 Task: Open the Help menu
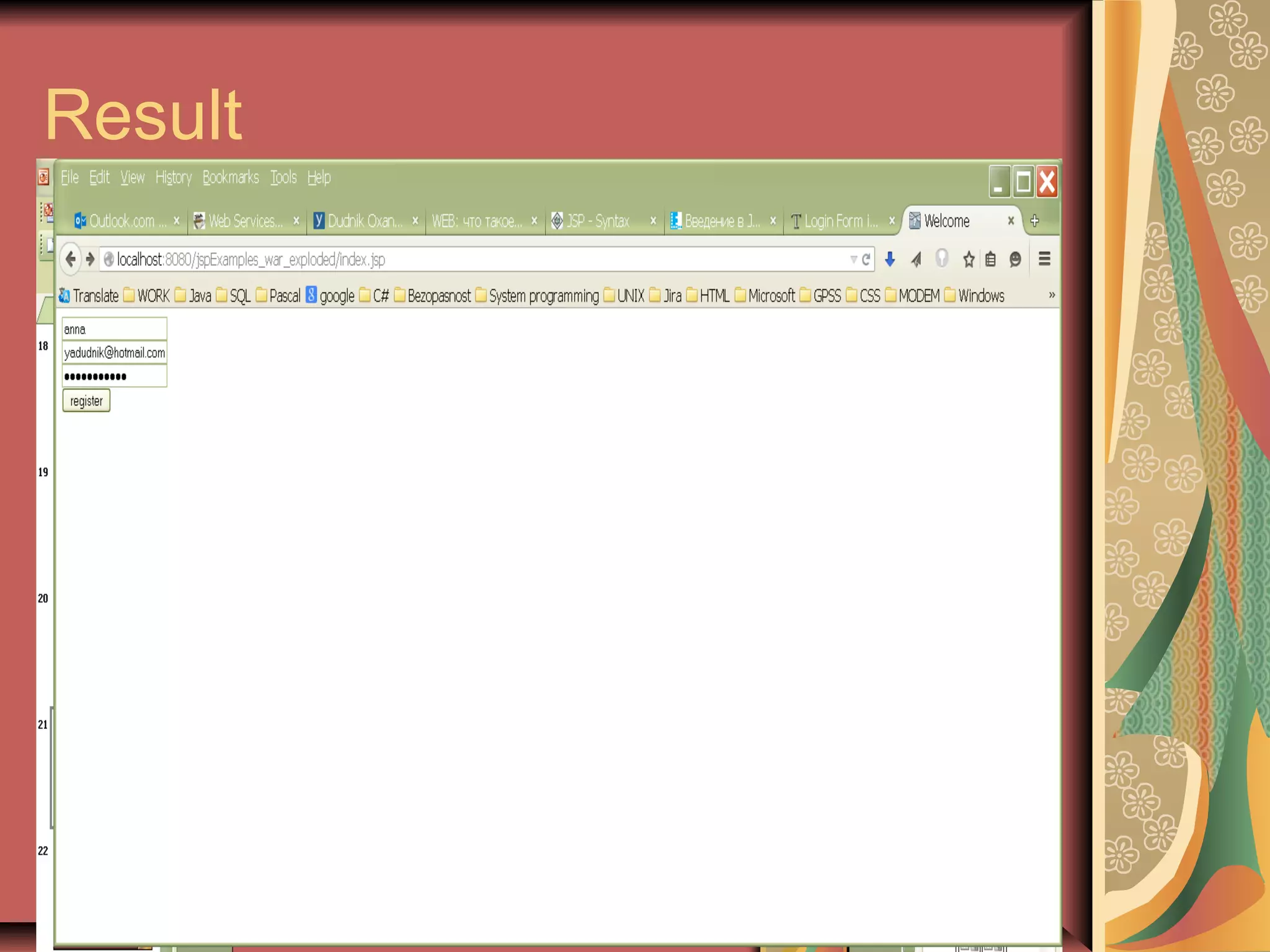(319, 178)
